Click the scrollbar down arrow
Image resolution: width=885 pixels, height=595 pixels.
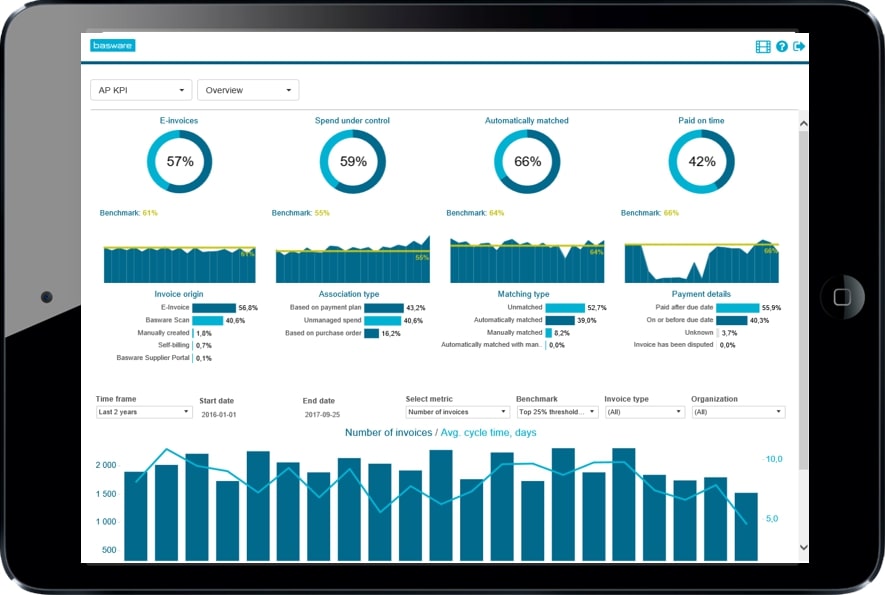coord(803,547)
